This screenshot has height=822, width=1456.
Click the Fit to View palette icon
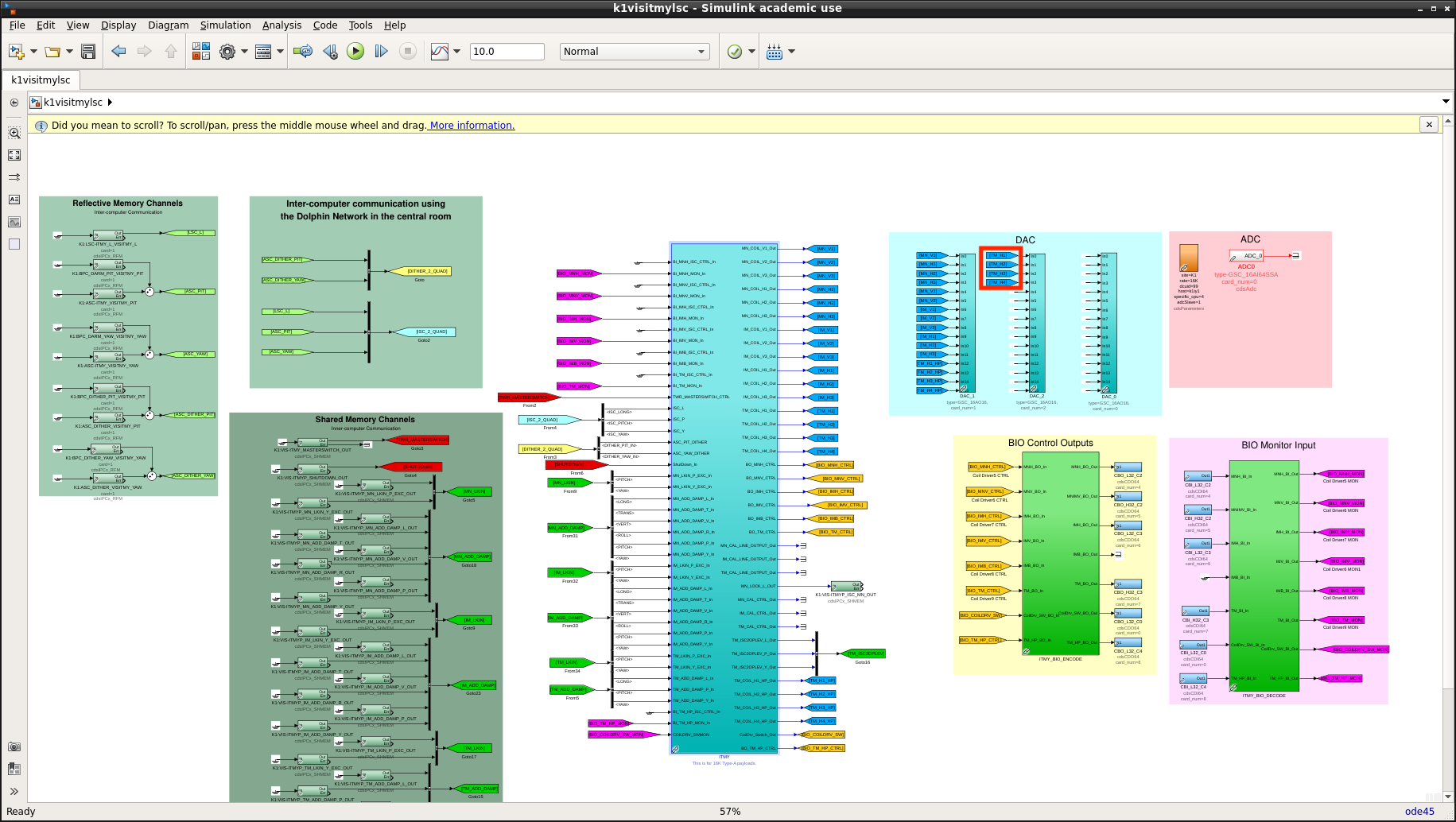pos(14,155)
